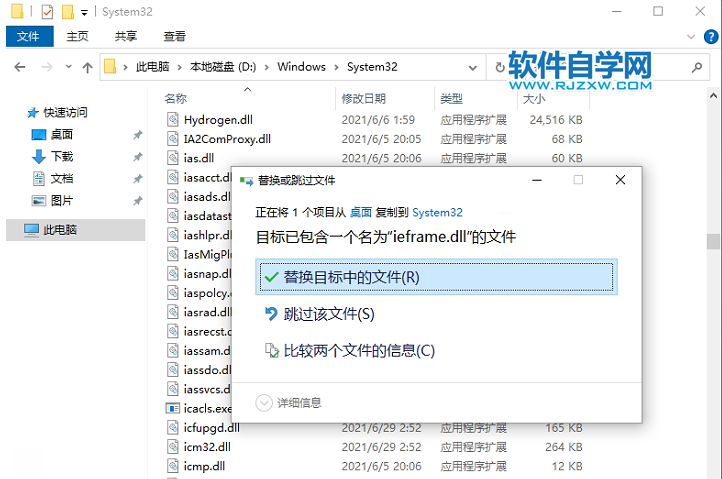Switch to the 查看 ribbon tab
Screen dimensions: 722x479
click(x=175, y=36)
